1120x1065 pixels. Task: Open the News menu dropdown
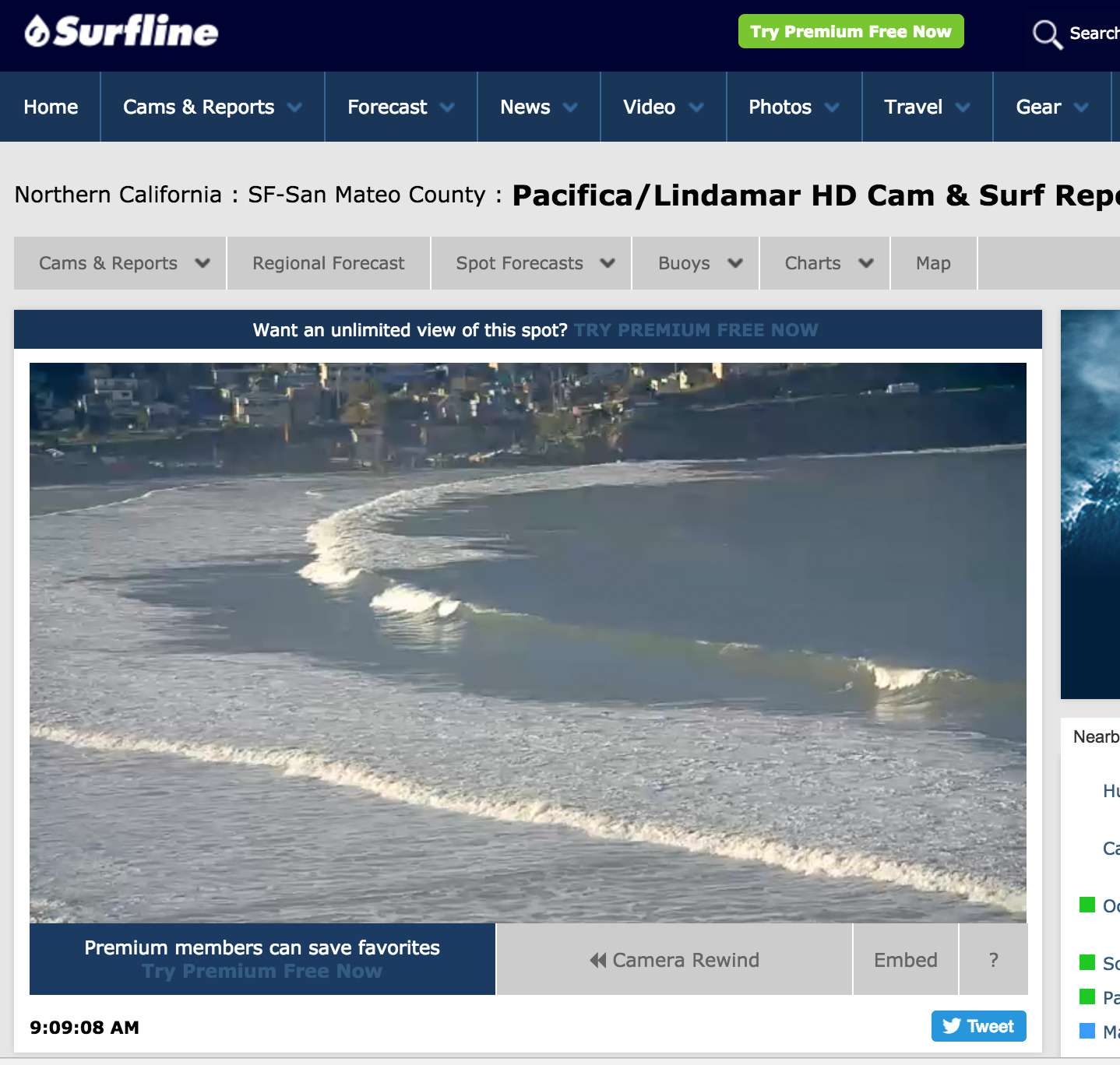(538, 107)
